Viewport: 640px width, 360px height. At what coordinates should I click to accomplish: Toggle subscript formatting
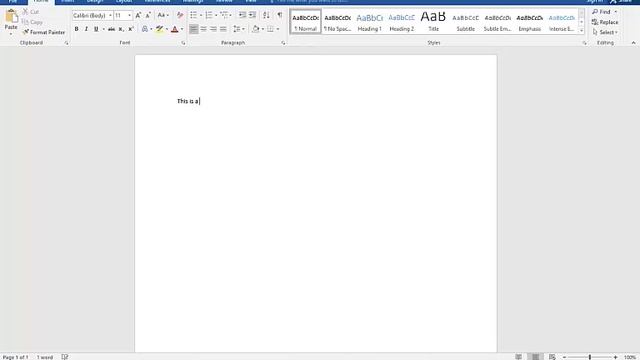(x=121, y=29)
